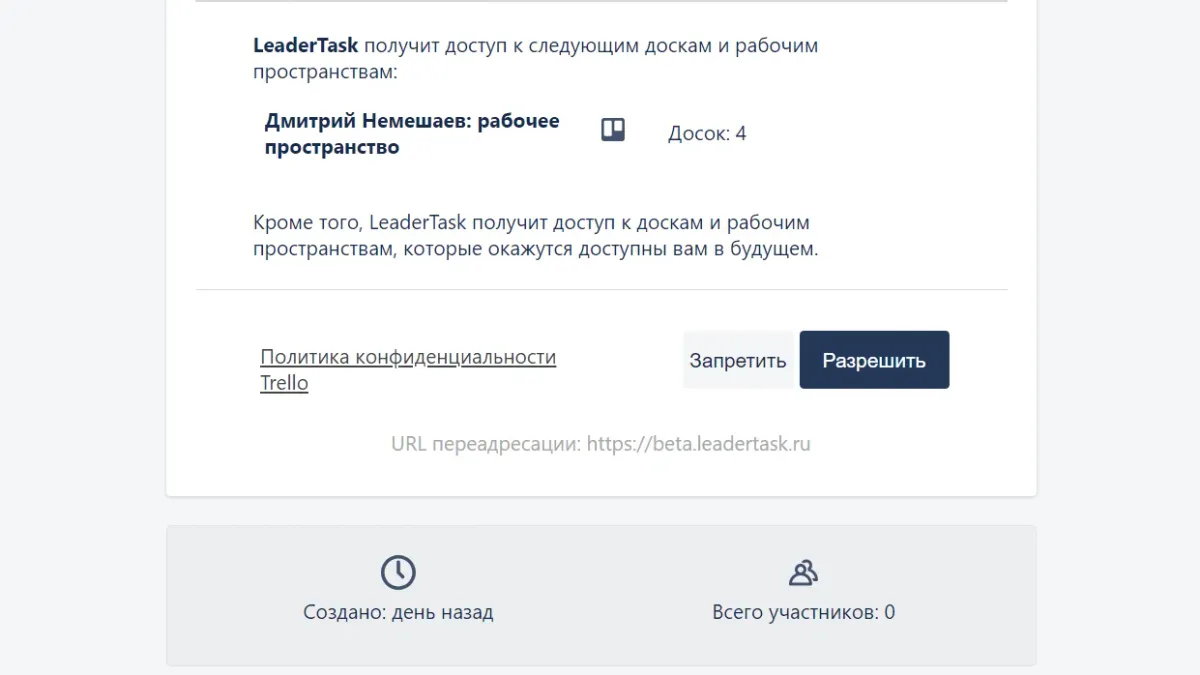
Task: Click the Trello board icon next to workspace name
Action: tap(611, 128)
